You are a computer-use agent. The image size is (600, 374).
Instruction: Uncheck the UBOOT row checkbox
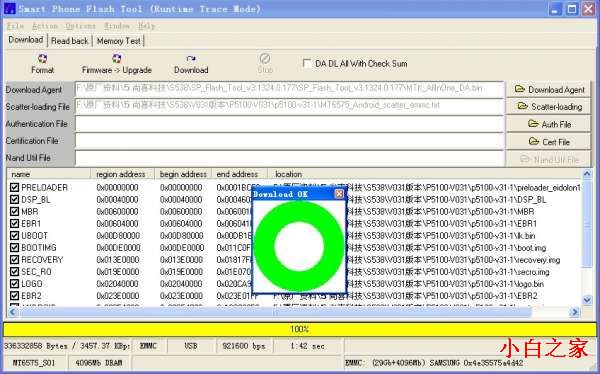click(x=15, y=236)
